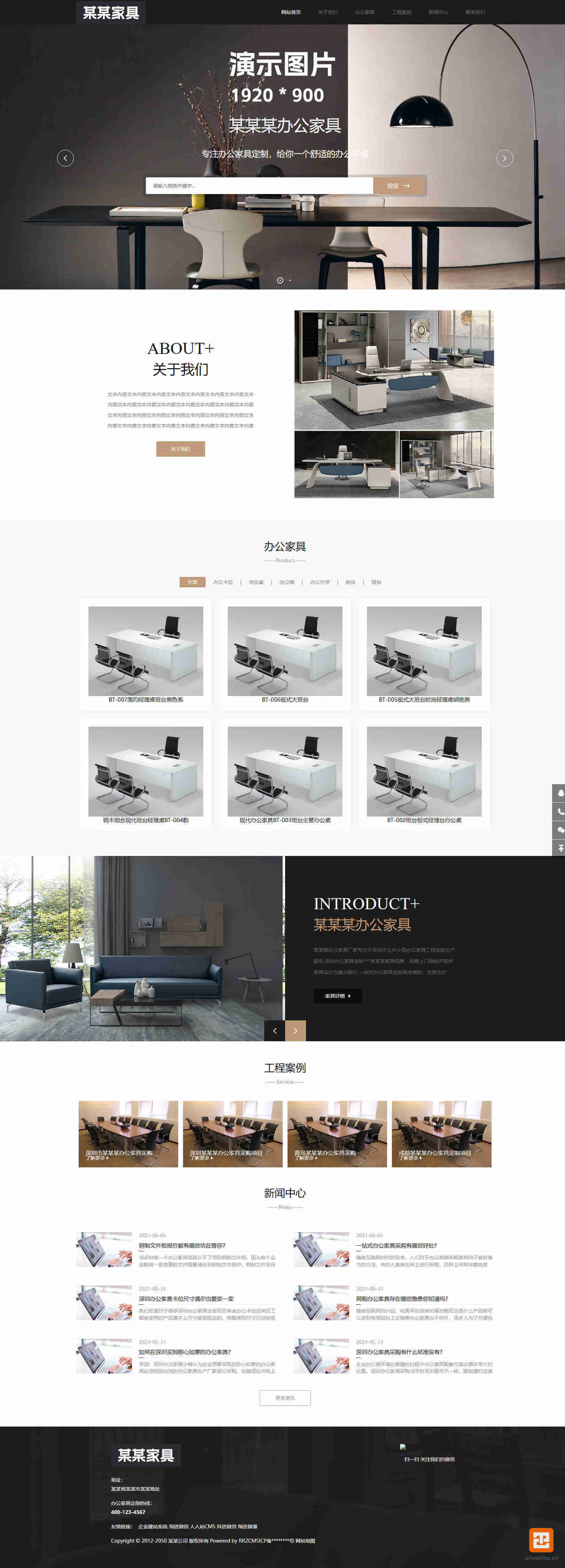The width and height of the screenshot is (565, 1568).
Task: Filter products by 办公沙发
Action: click(x=320, y=582)
